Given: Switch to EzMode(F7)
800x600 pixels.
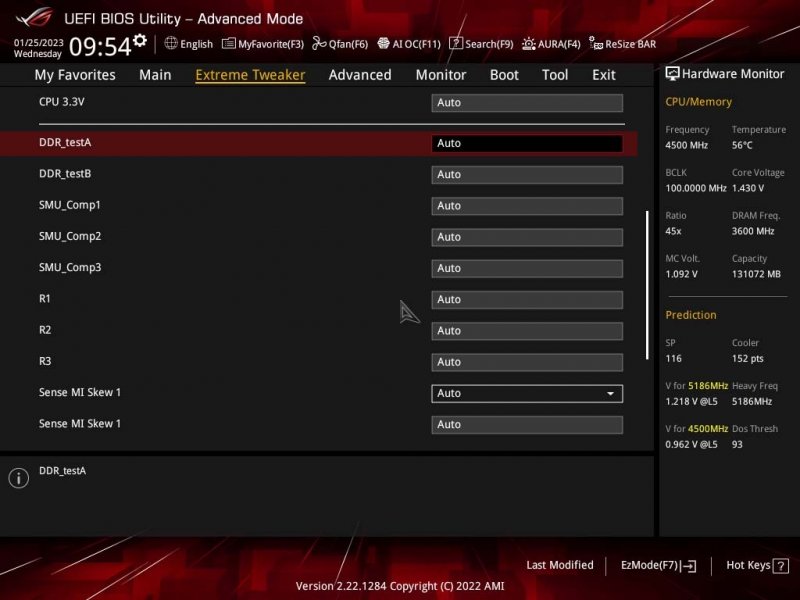Looking at the screenshot, I should click(x=658, y=565).
